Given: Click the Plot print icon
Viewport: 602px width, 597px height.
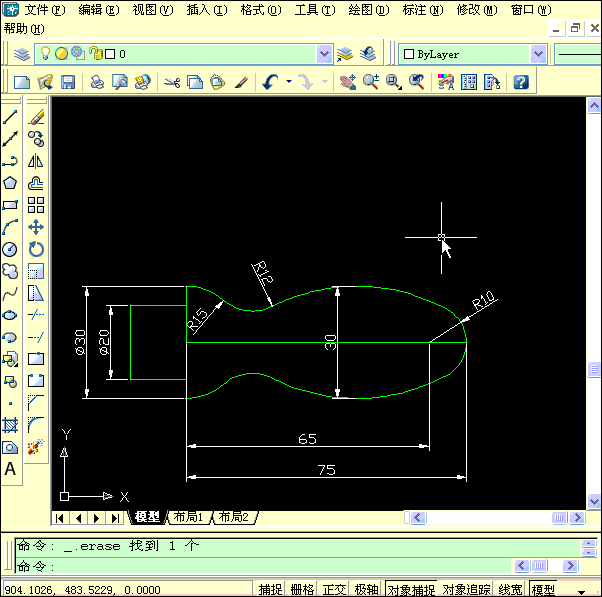Looking at the screenshot, I should (97, 82).
